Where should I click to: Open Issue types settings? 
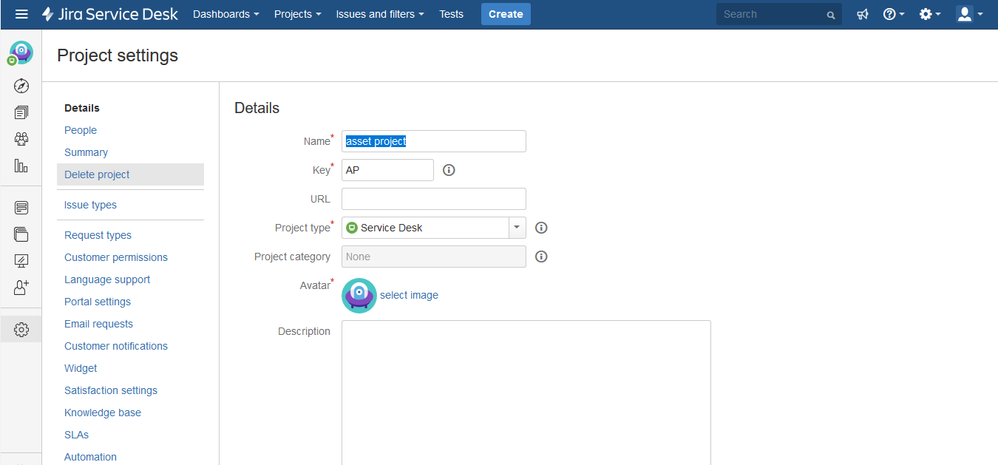[x=90, y=205]
